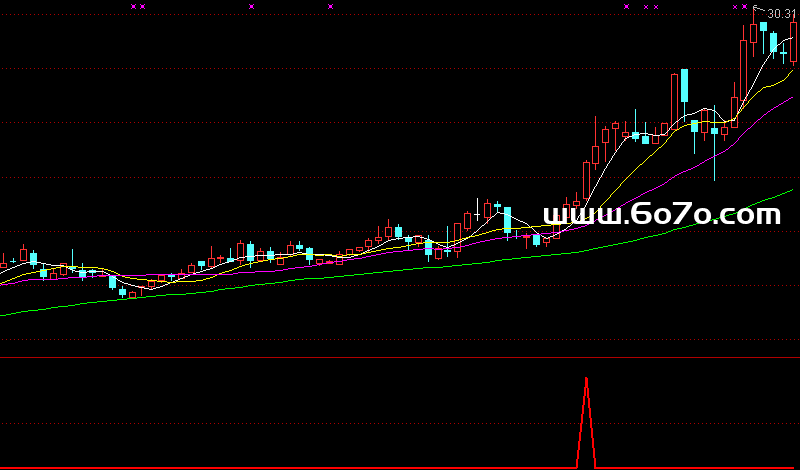The height and width of the screenshot is (470, 800).
Task: Click the rightmost red candlestick on chart
Action: 793,44
